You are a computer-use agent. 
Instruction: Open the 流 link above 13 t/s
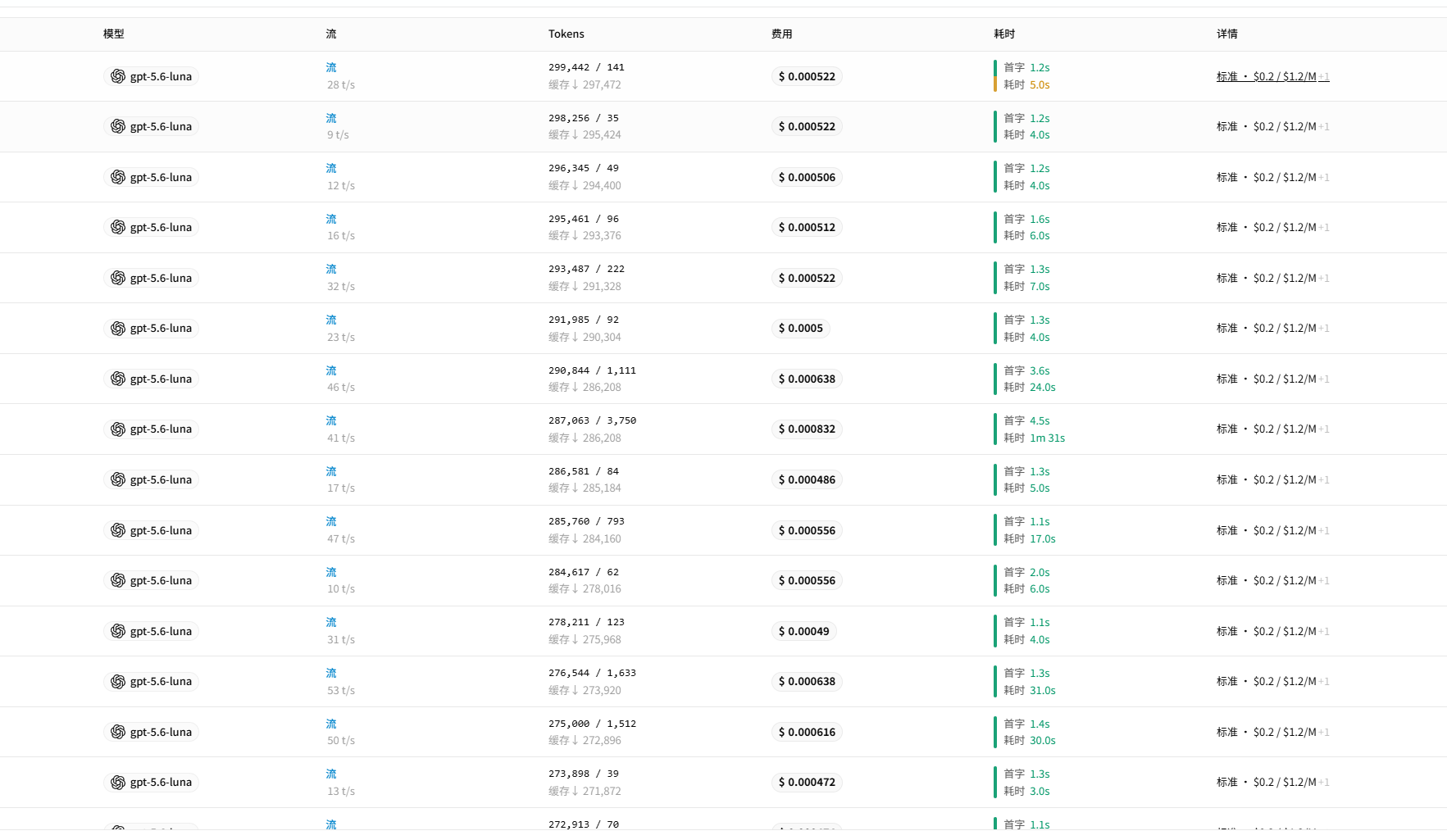331,774
